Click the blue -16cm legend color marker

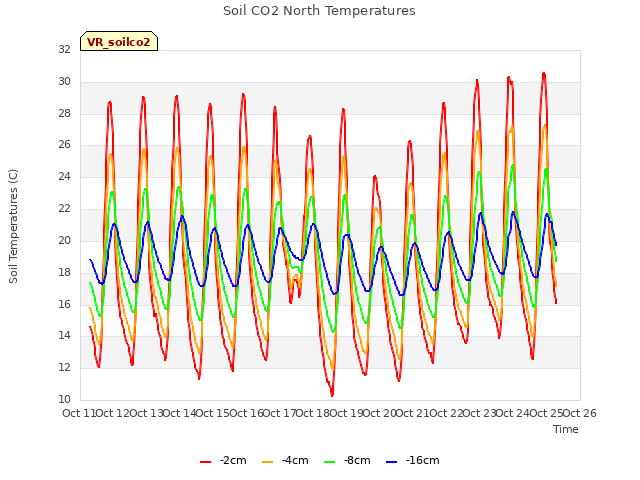coord(391,462)
